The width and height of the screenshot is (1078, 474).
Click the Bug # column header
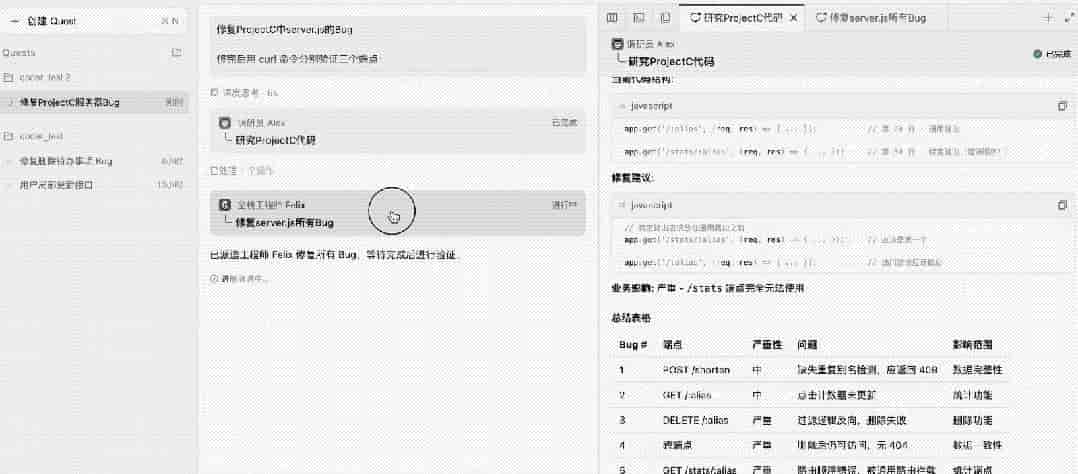coord(632,343)
